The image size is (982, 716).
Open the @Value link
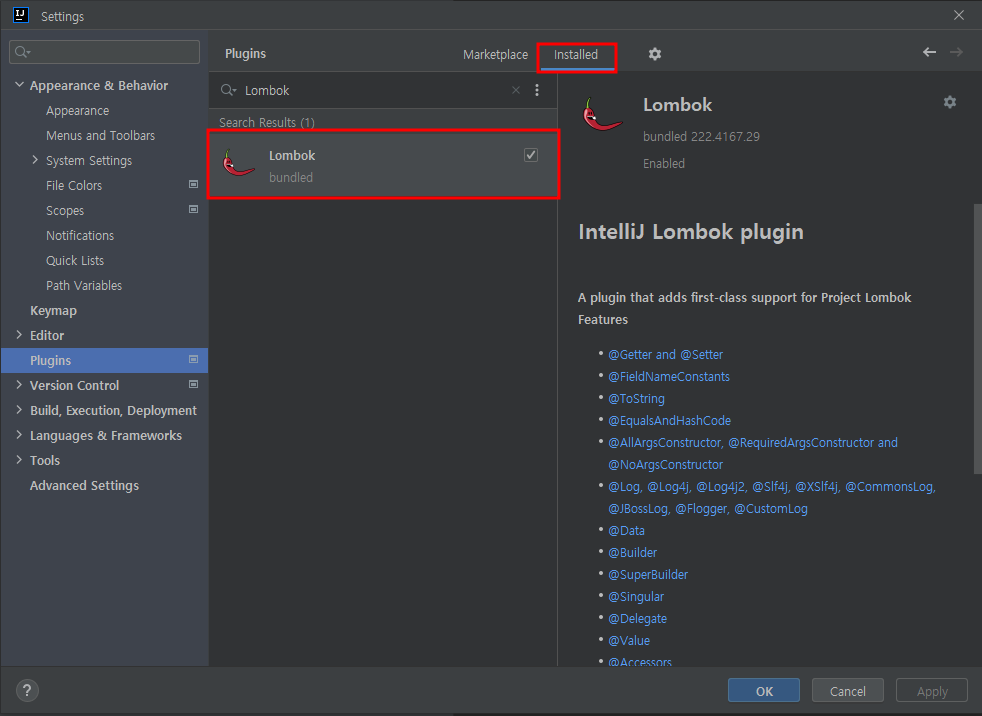point(629,641)
